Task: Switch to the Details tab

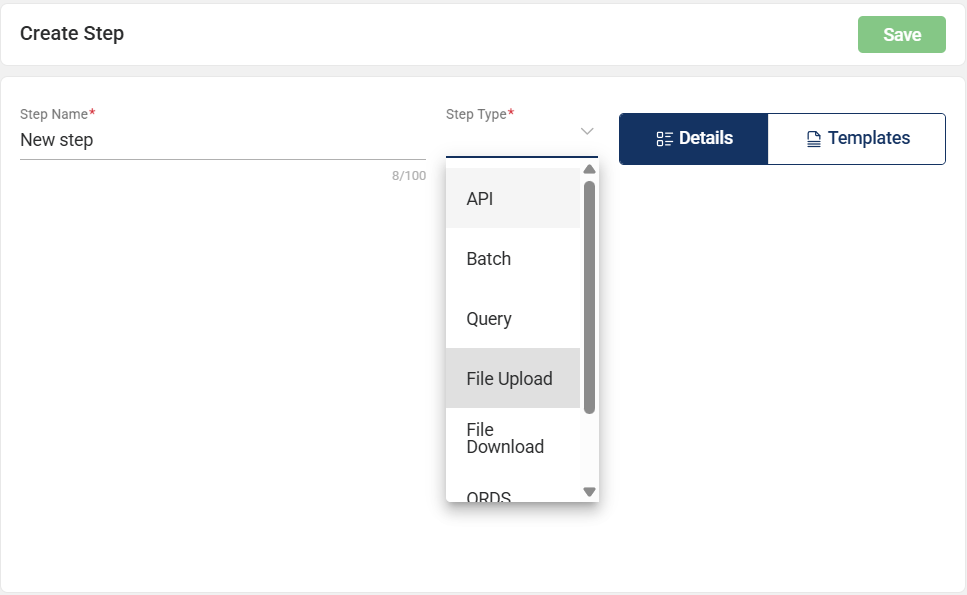Action: click(x=694, y=138)
